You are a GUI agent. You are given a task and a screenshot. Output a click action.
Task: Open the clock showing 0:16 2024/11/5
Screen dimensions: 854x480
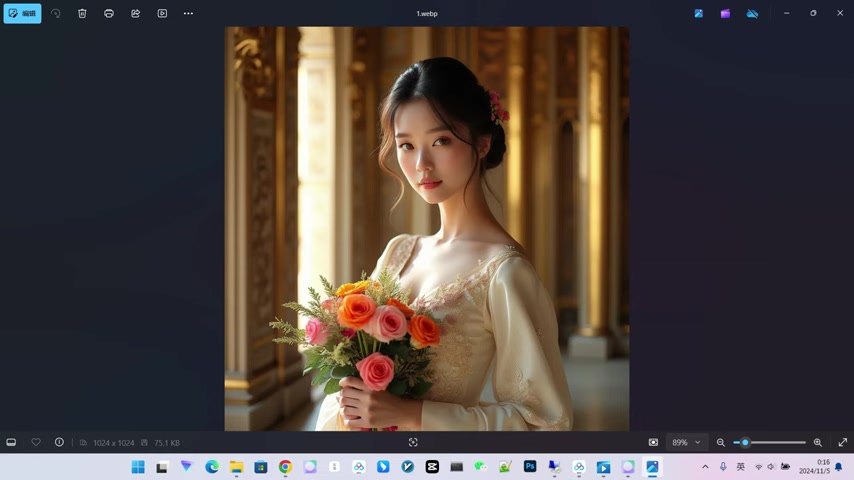814,467
